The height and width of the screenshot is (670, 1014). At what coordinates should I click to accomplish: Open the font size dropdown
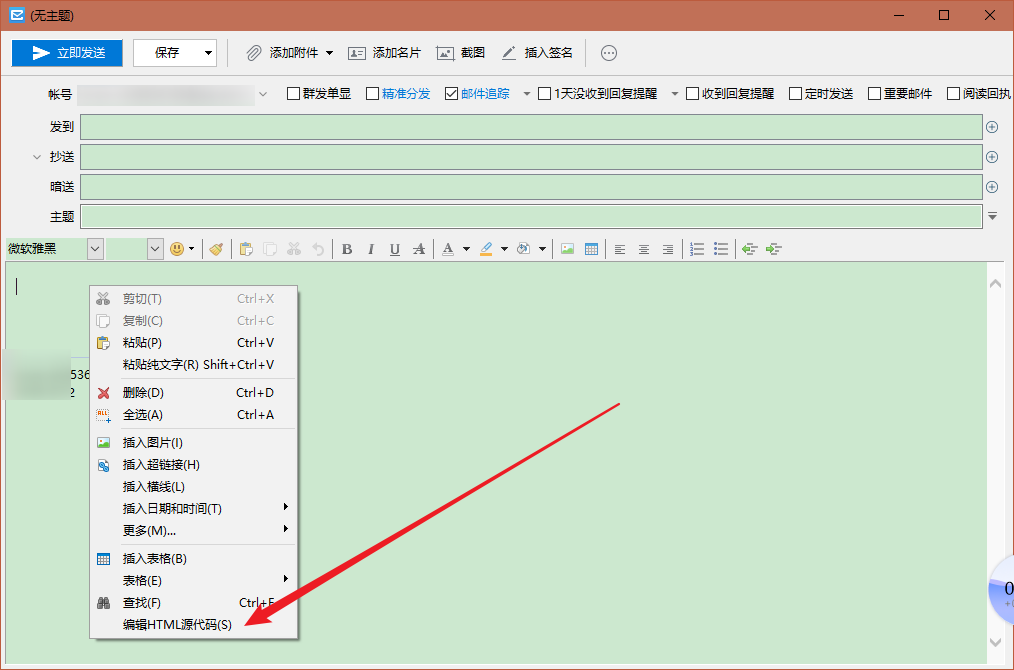(155, 249)
